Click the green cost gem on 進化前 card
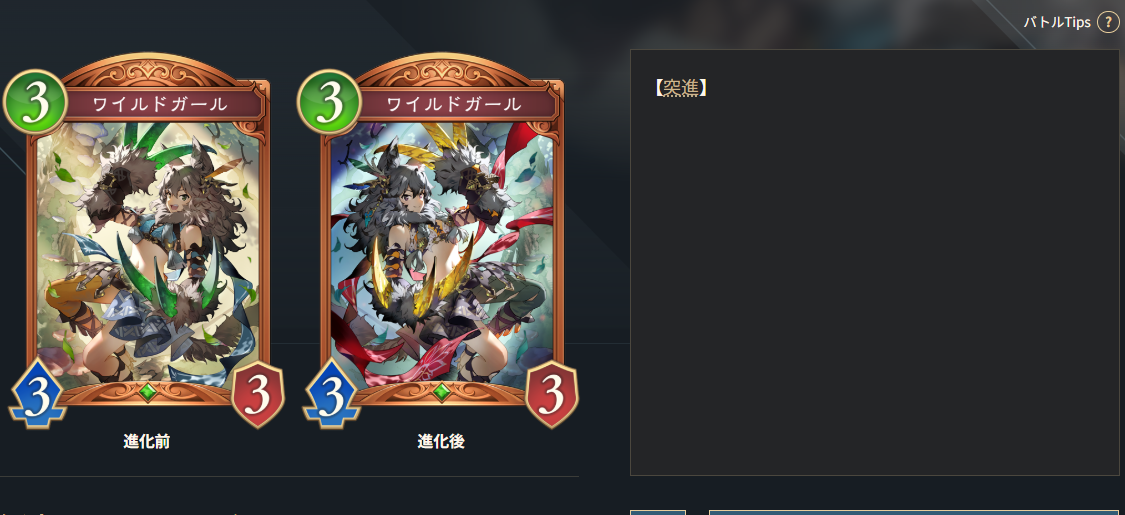This screenshot has height=515, width=1125. point(35,102)
